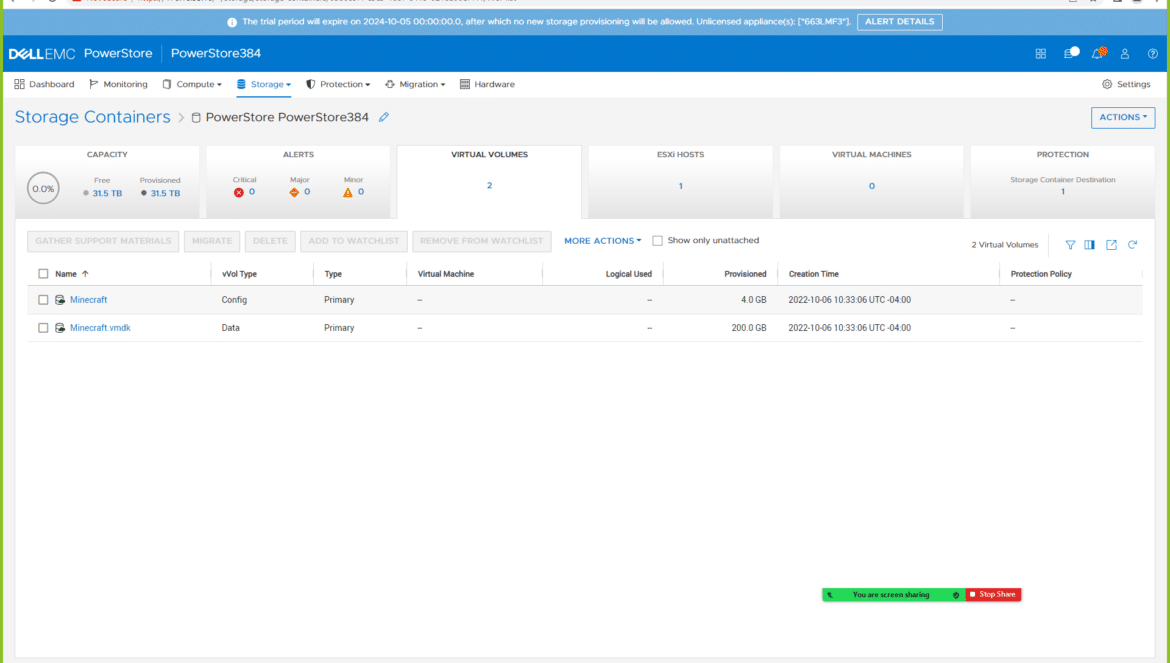Click the 4.0 GB provisioned cell
This screenshot has height=663, width=1170.
[x=754, y=300]
